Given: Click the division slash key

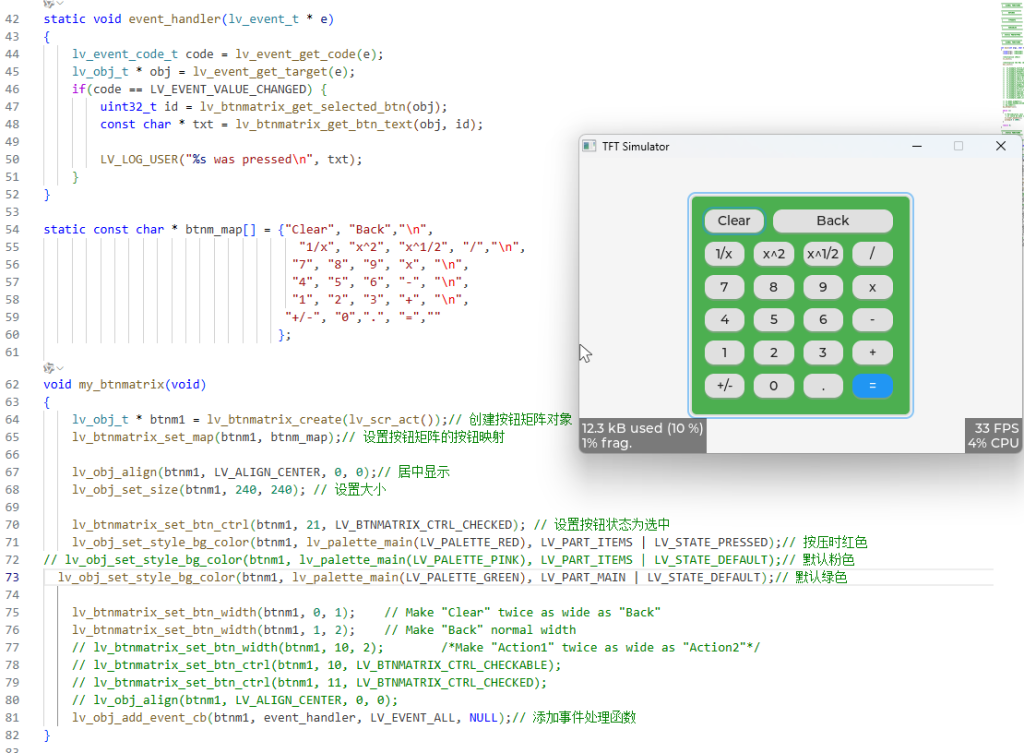Looking at the screenshot, I should pyautogui.click(x=871, y=254).
